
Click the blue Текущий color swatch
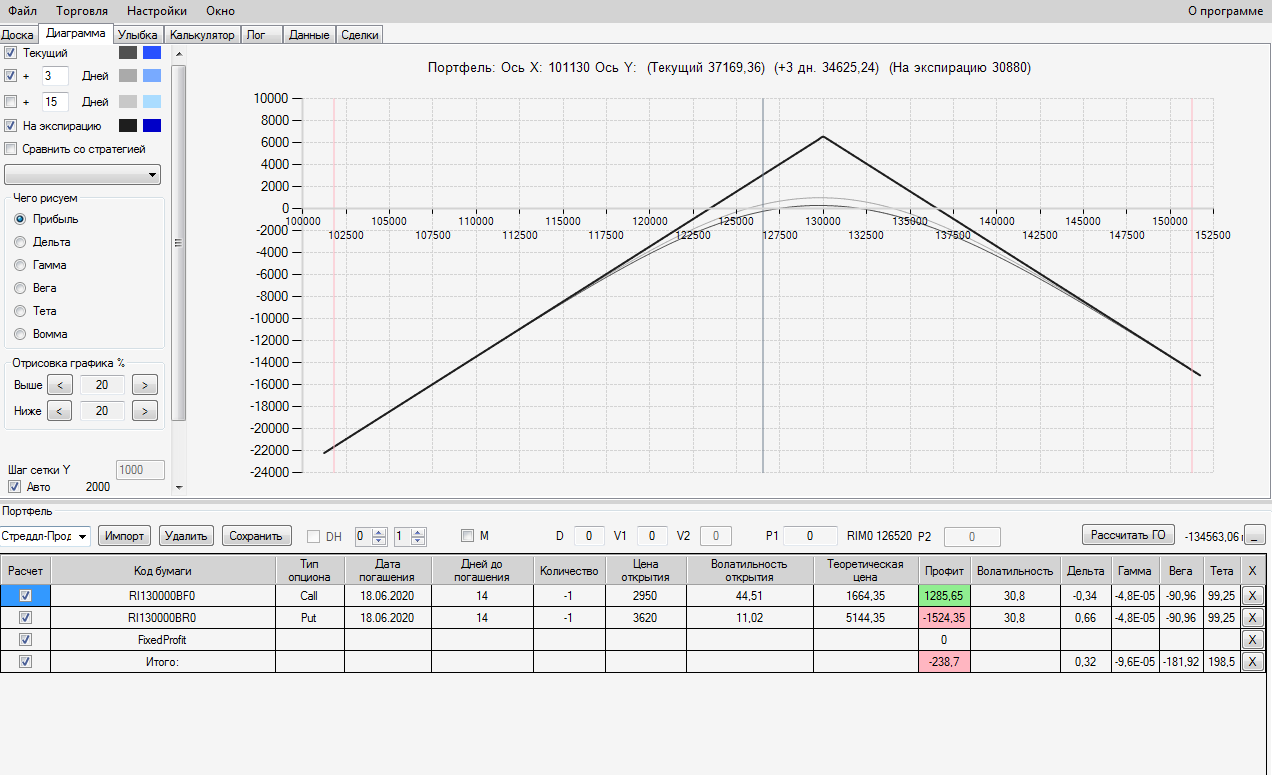[x=152, y=52]
